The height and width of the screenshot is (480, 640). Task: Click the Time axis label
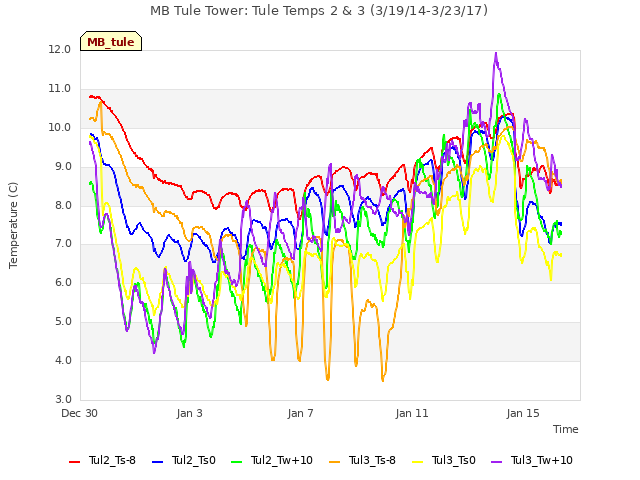(566, 429)
